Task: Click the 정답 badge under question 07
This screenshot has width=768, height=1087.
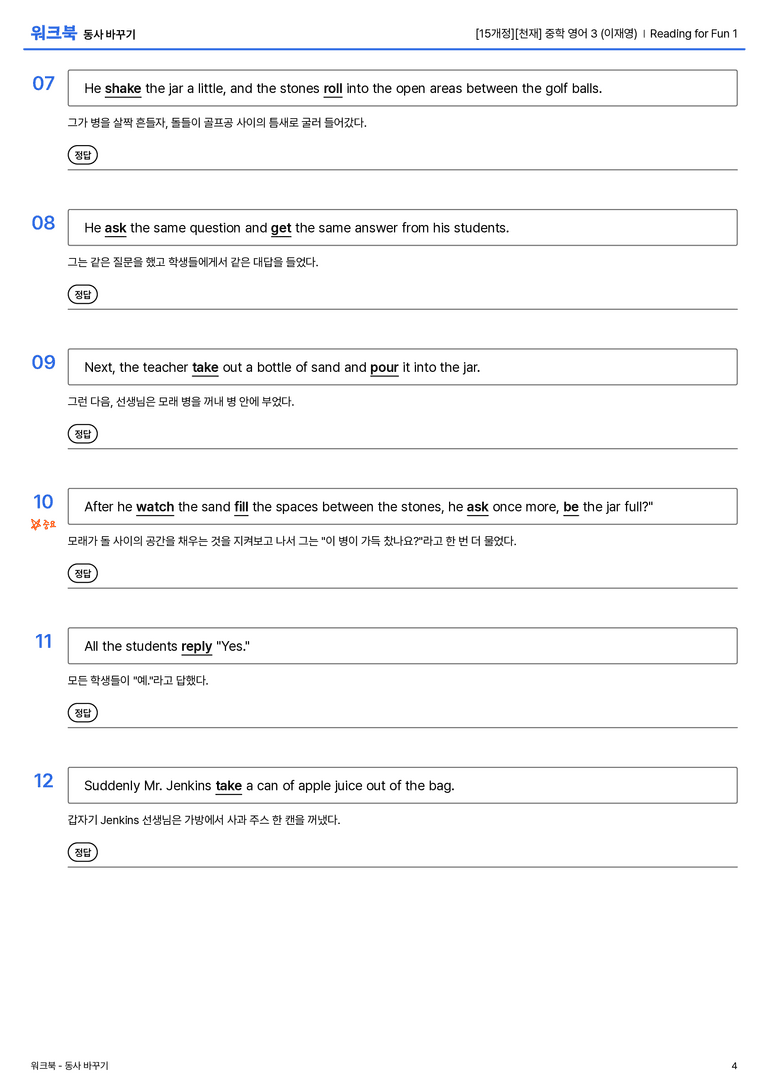Action: pyautogui.click(x=82, y=155)
